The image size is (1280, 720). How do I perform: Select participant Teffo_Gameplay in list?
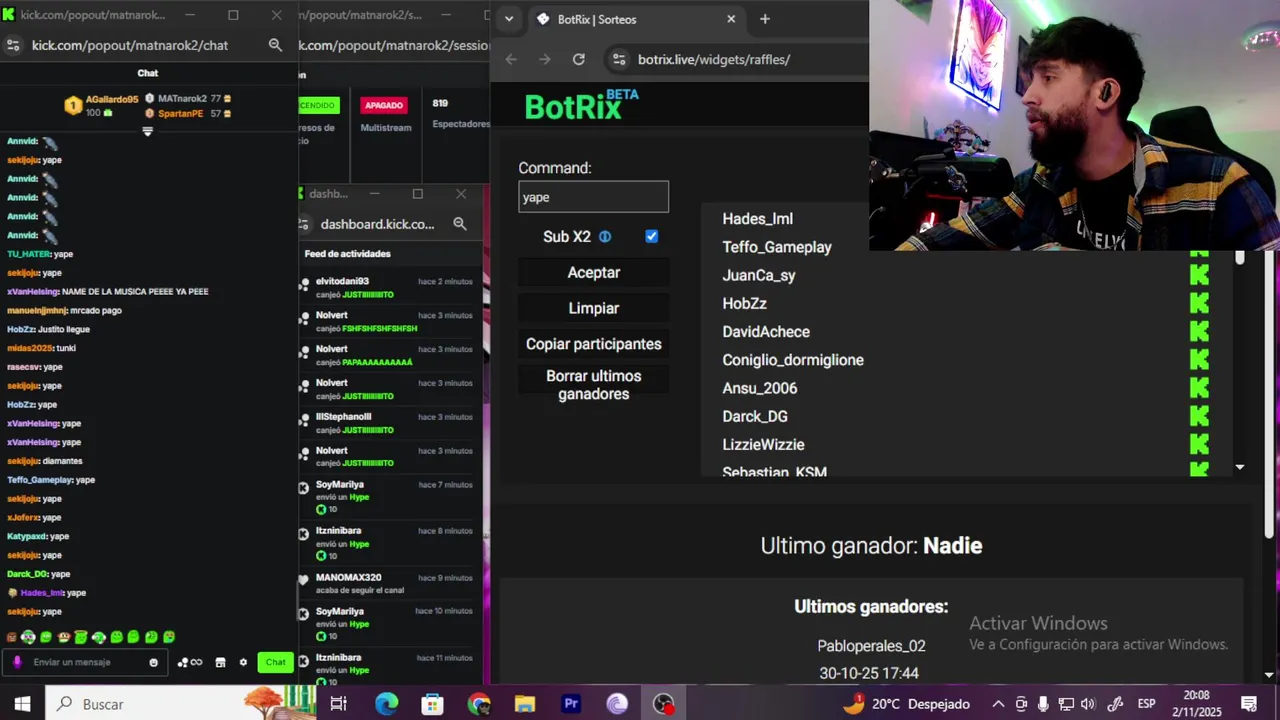coord(777,247)
